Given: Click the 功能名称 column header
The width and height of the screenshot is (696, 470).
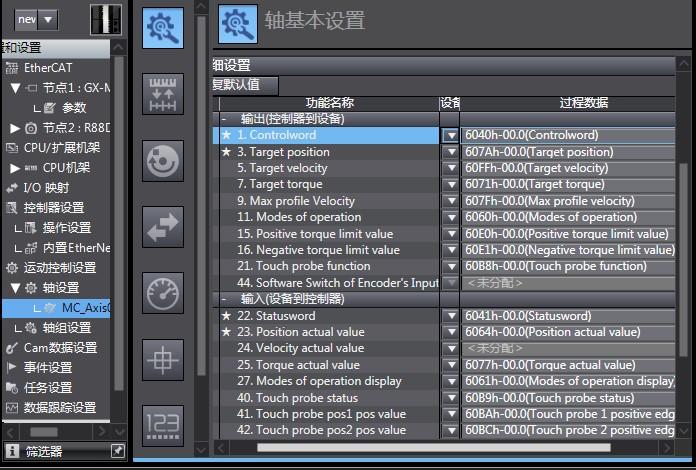Looking at the screenshot, I should point(329,103).
